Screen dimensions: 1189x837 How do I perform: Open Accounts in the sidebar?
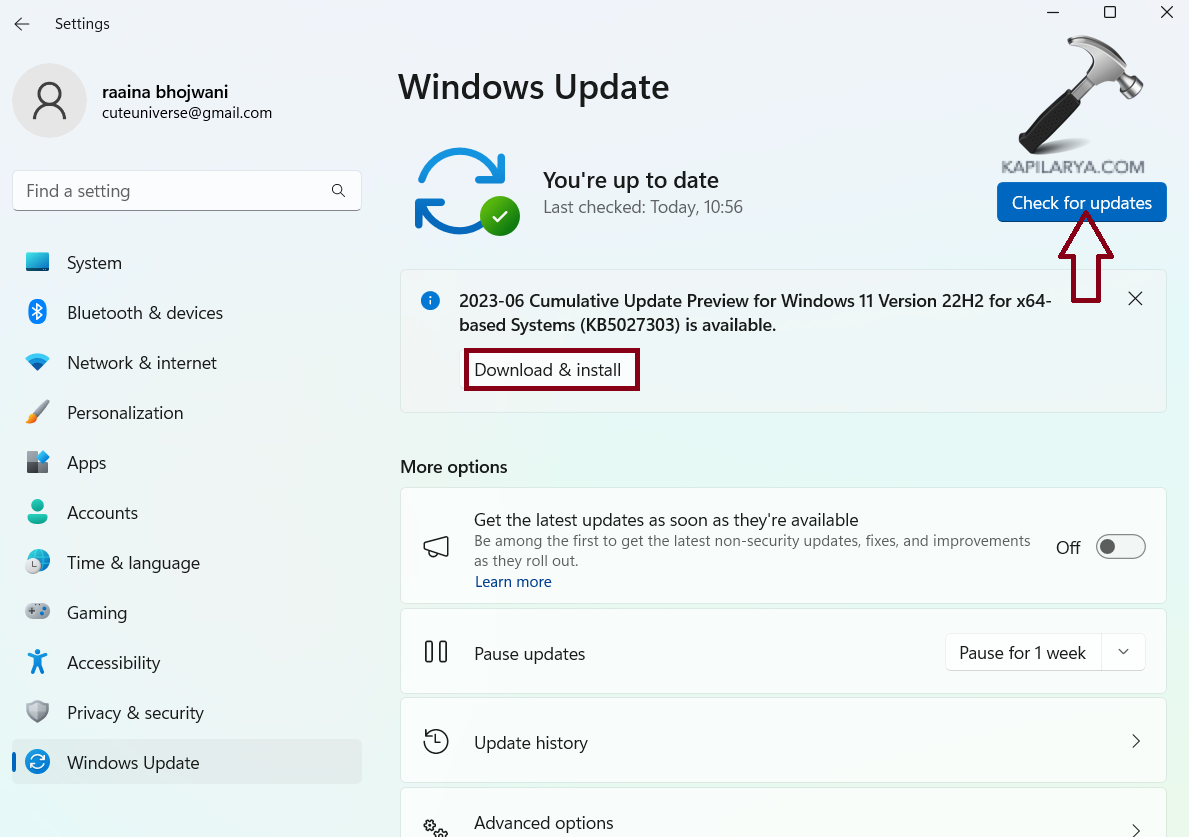pos(102,513)
